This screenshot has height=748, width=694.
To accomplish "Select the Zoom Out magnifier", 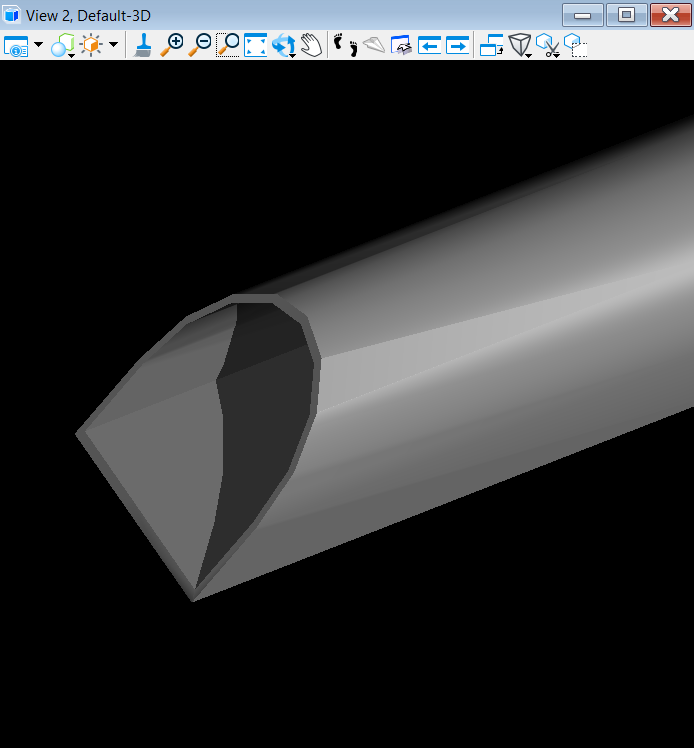I will (200, 45).
